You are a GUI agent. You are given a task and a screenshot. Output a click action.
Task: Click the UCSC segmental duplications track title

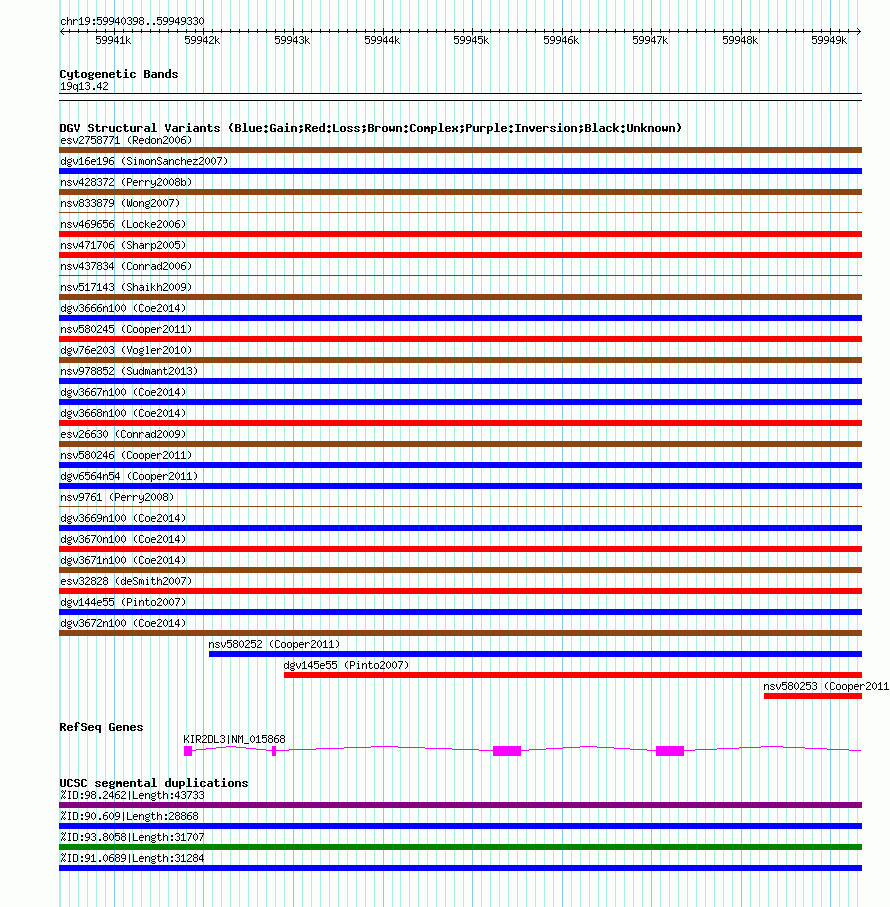[154, 783]
